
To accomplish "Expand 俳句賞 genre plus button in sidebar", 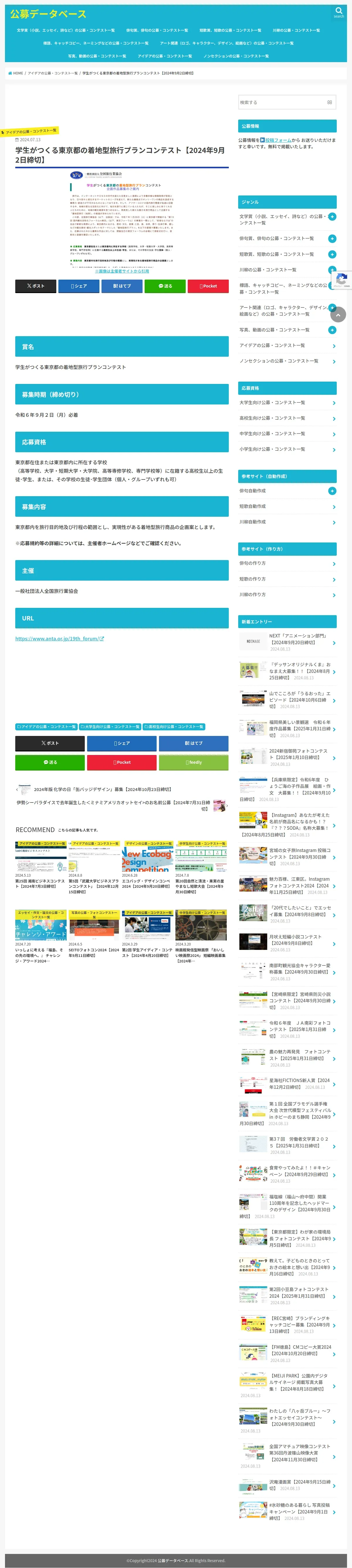I will [x=332, y=239].
